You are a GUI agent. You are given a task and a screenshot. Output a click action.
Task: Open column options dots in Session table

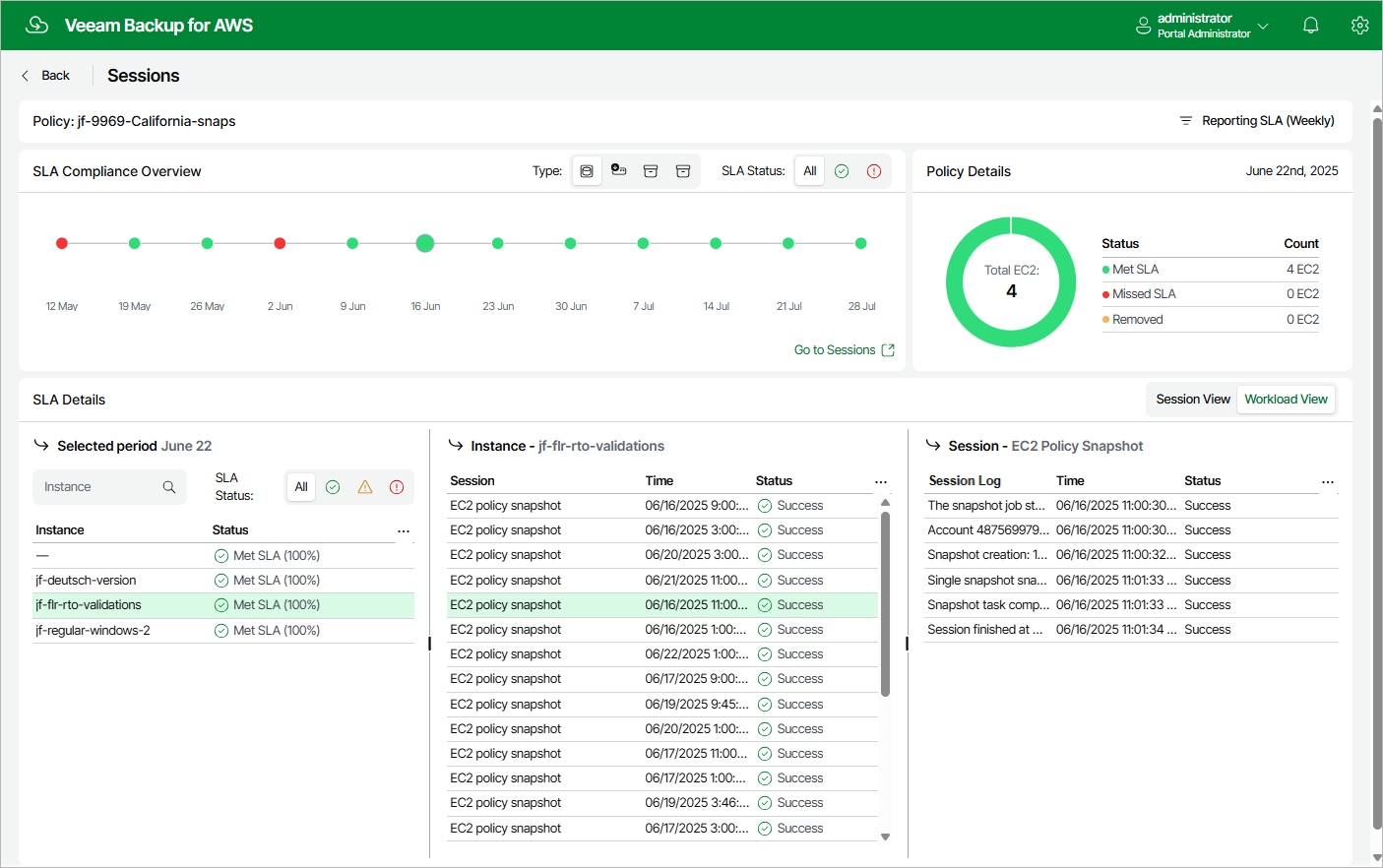881,482
